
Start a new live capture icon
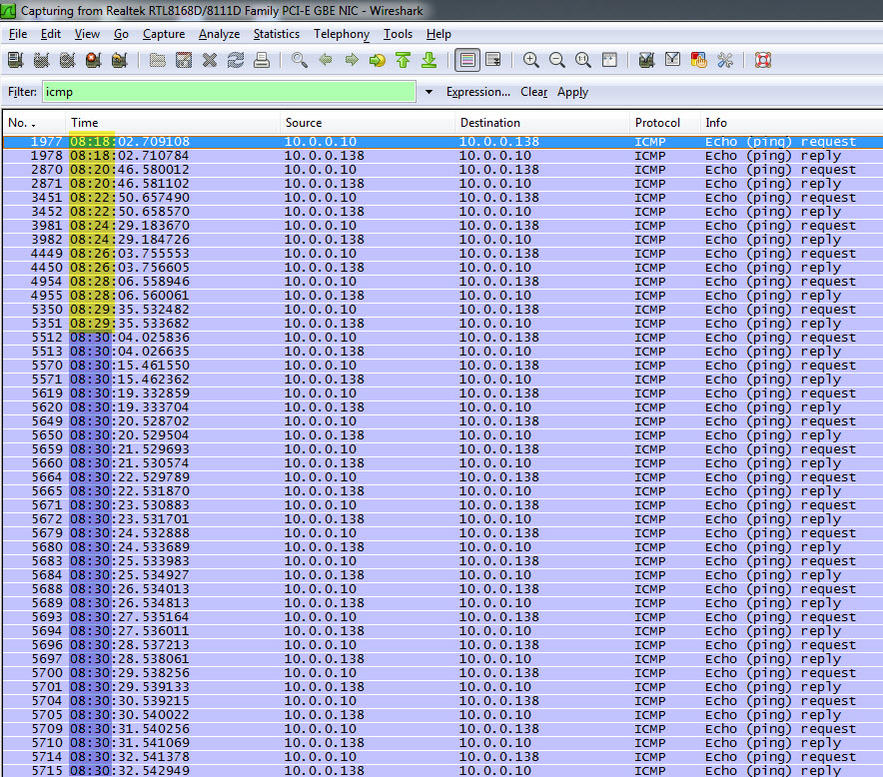[68, 60]
